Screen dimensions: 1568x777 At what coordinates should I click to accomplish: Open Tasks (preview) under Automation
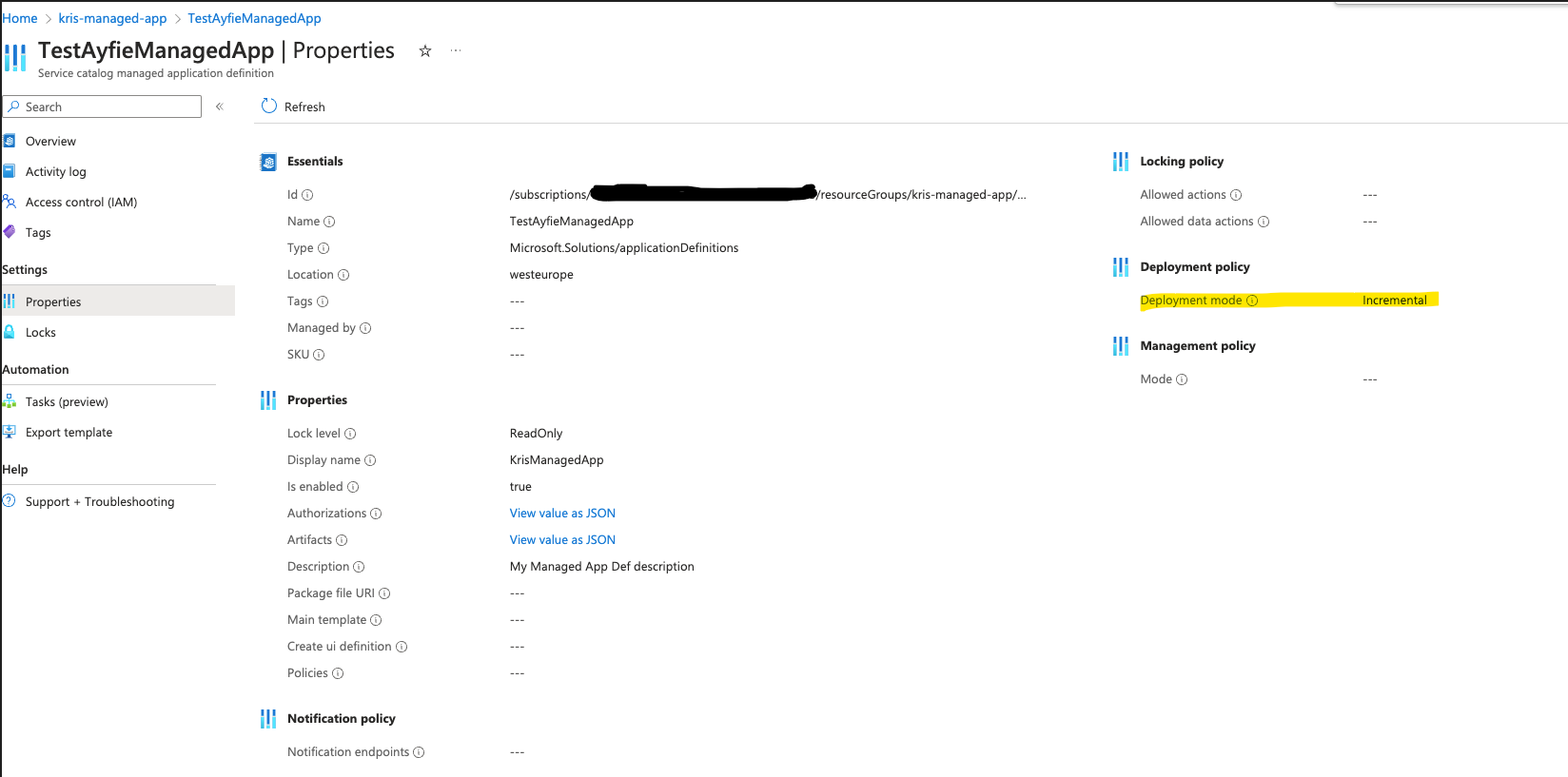[67, 401]
